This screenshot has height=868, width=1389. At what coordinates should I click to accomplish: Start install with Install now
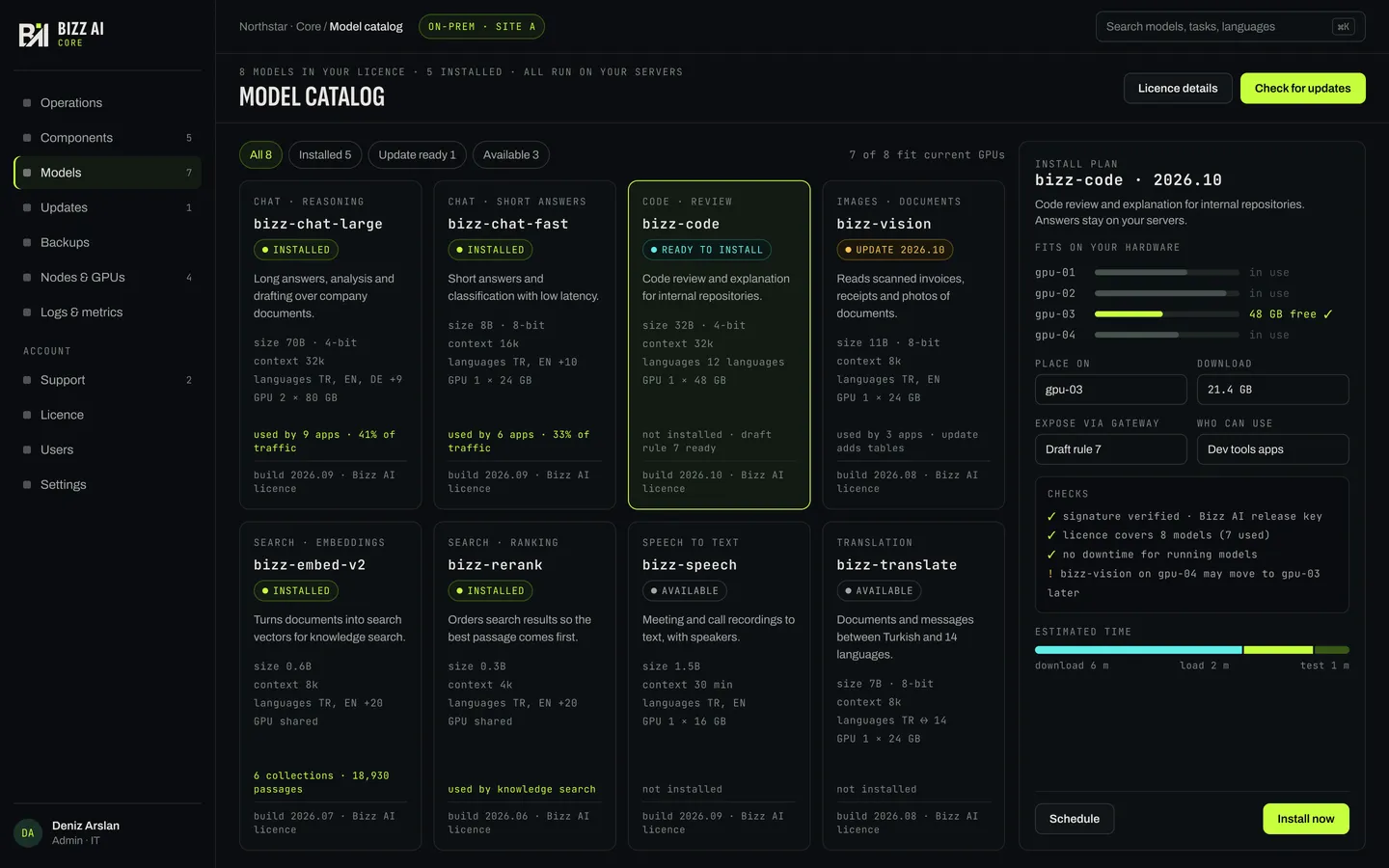tap(1306, 819)
